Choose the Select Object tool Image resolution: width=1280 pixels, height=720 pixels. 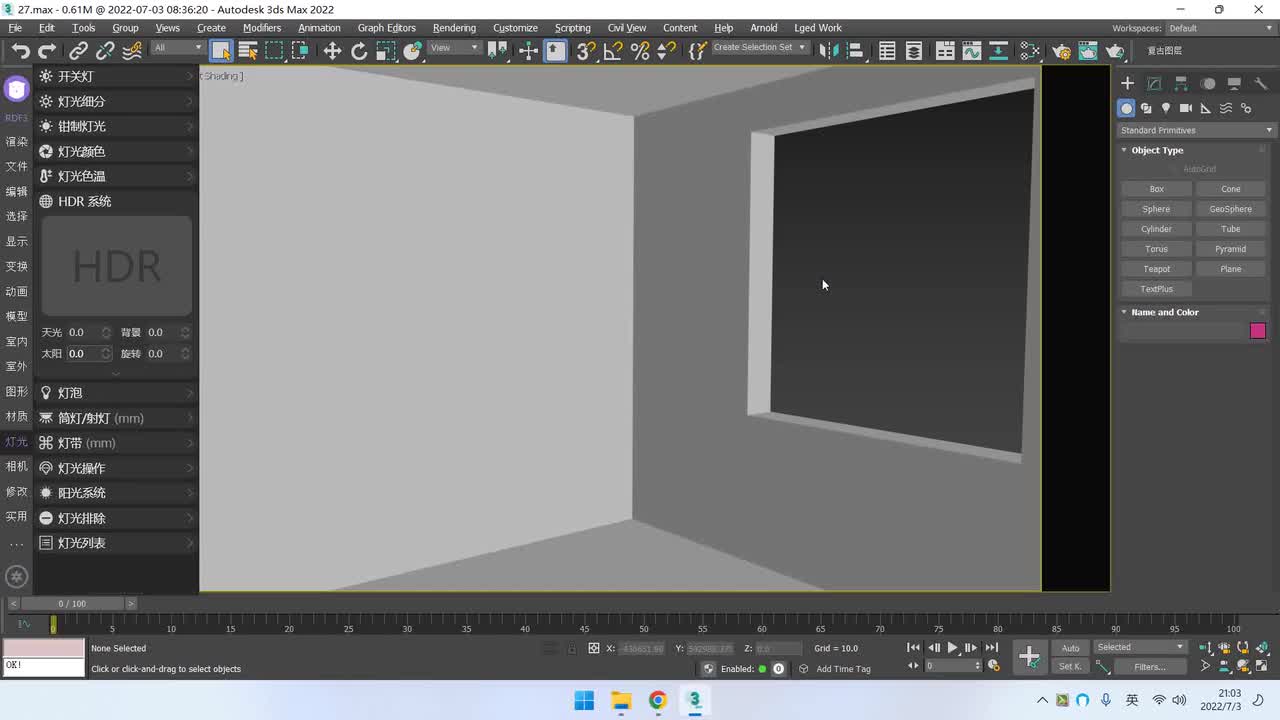point(221,51)
